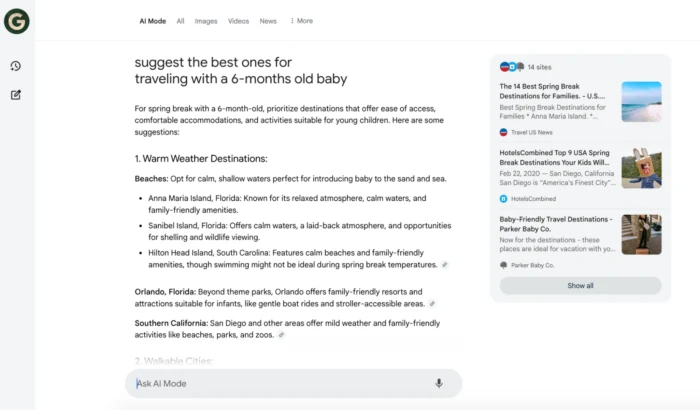Open citation link icon after Orlando paragraph
Viewport: 700px width, 410px height.
432,304
